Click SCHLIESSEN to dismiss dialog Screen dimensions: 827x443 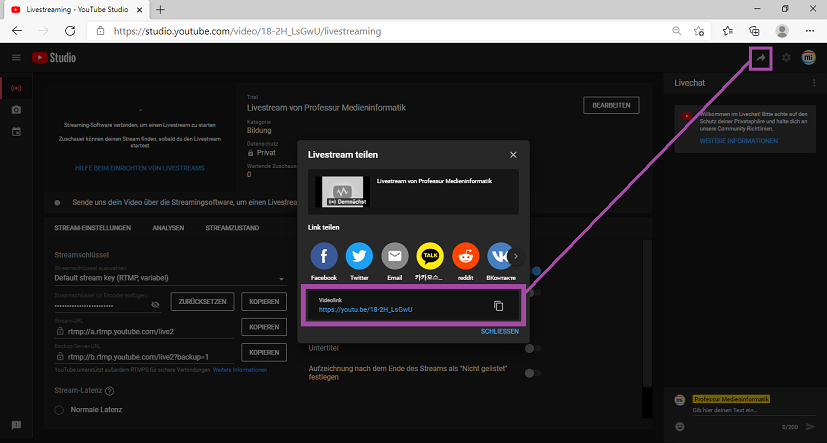point(499,332)
